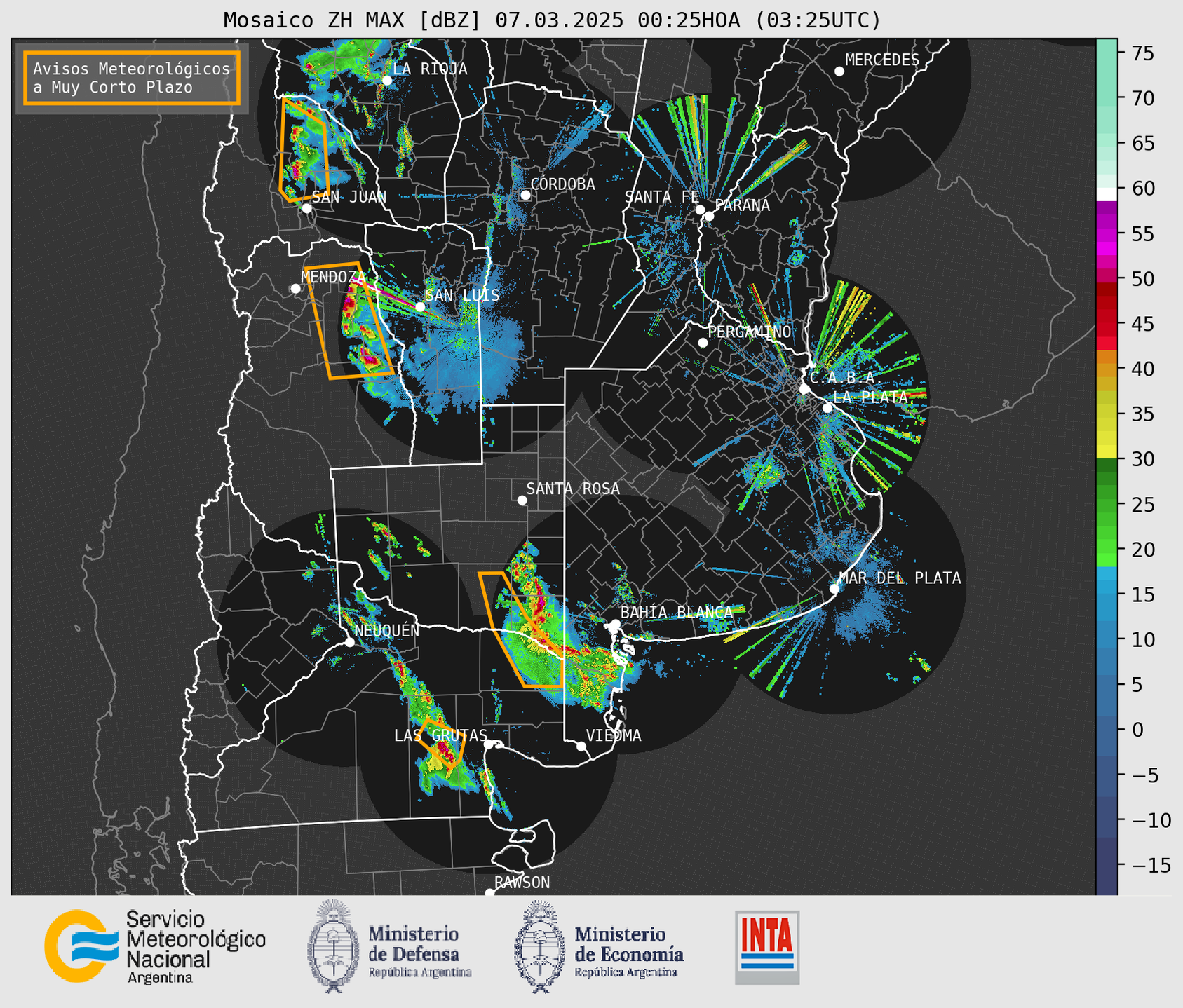This screenshot has width=1183, height=1008.
Task: Click the white 60 dBZ band on the scale
Action: click(x=1107, y=193)
